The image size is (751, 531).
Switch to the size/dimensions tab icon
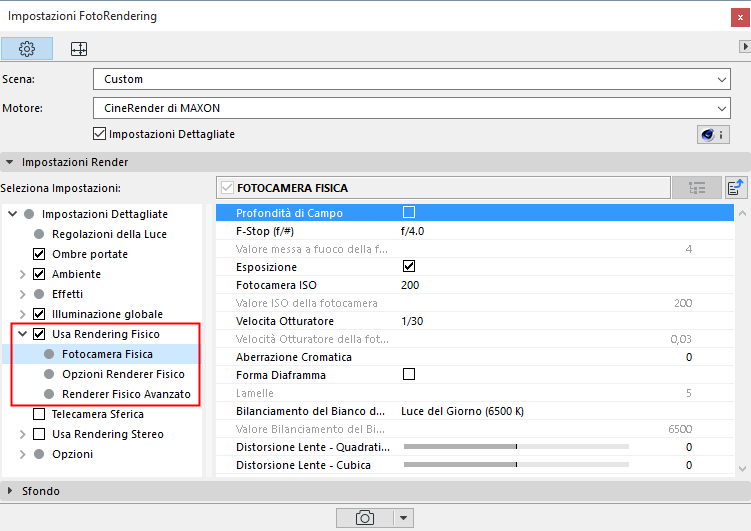(79, 48)
